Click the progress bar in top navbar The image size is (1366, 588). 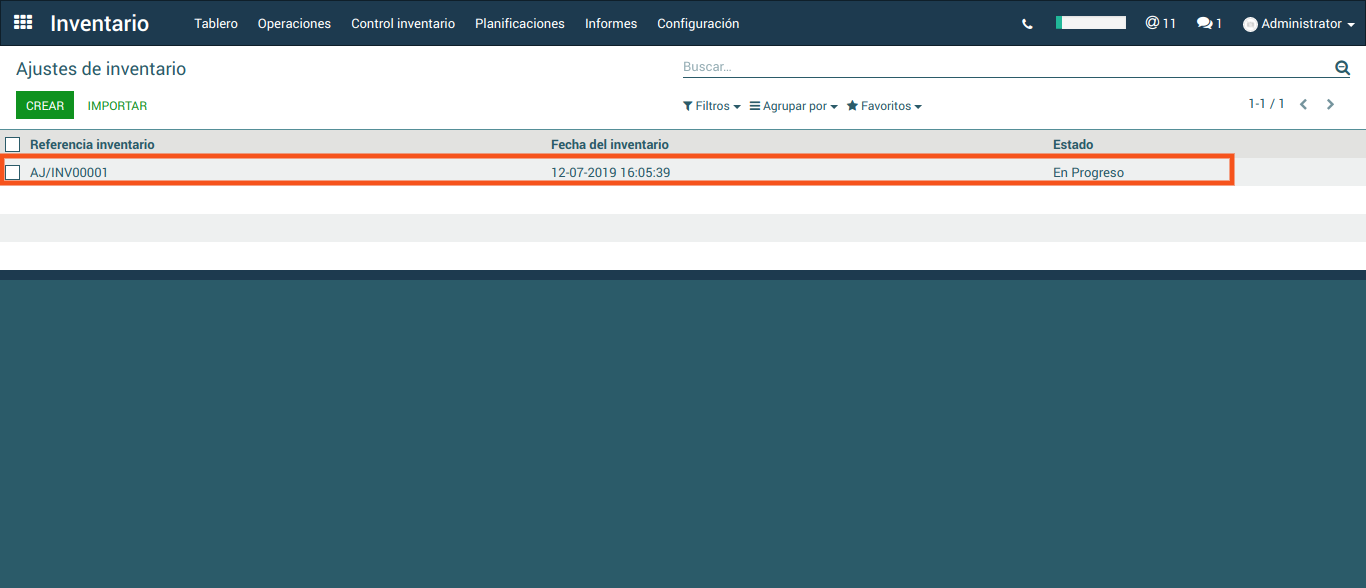[1090, 22]
